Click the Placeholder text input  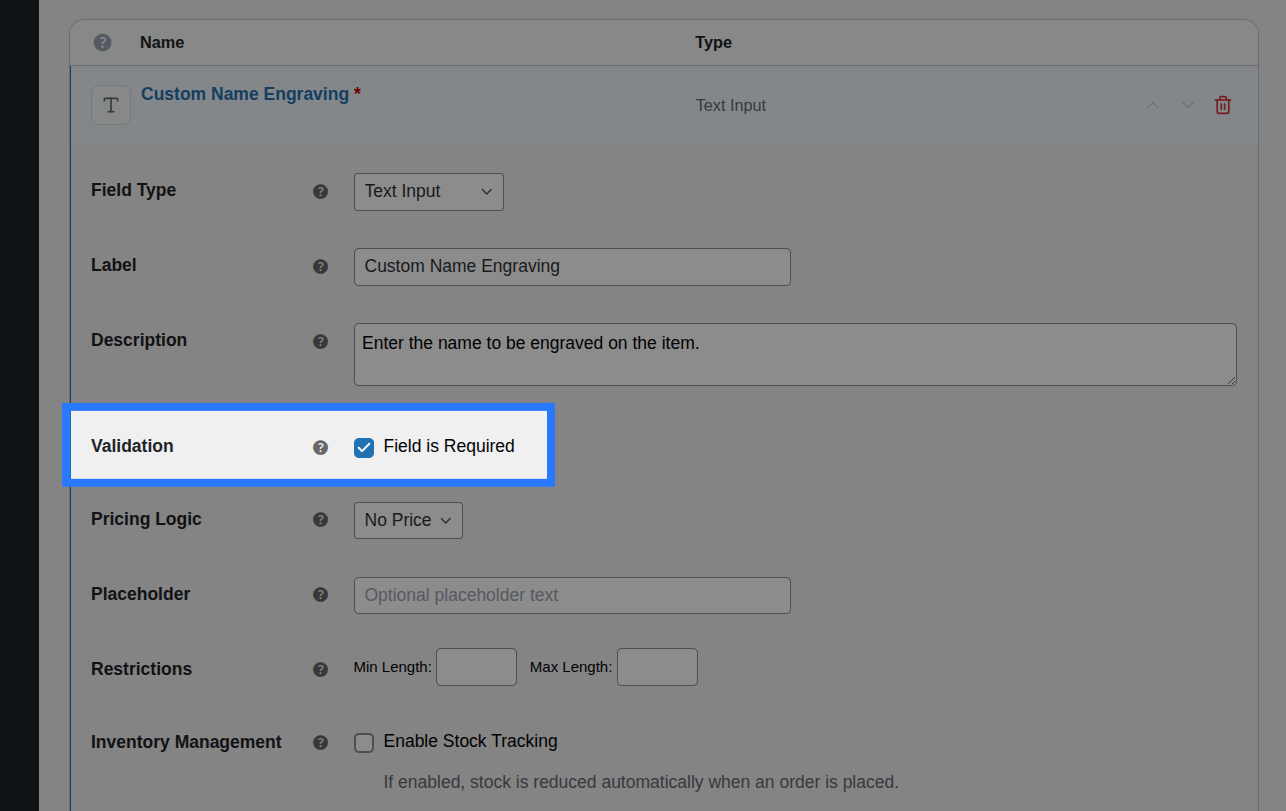click(572, 595)
